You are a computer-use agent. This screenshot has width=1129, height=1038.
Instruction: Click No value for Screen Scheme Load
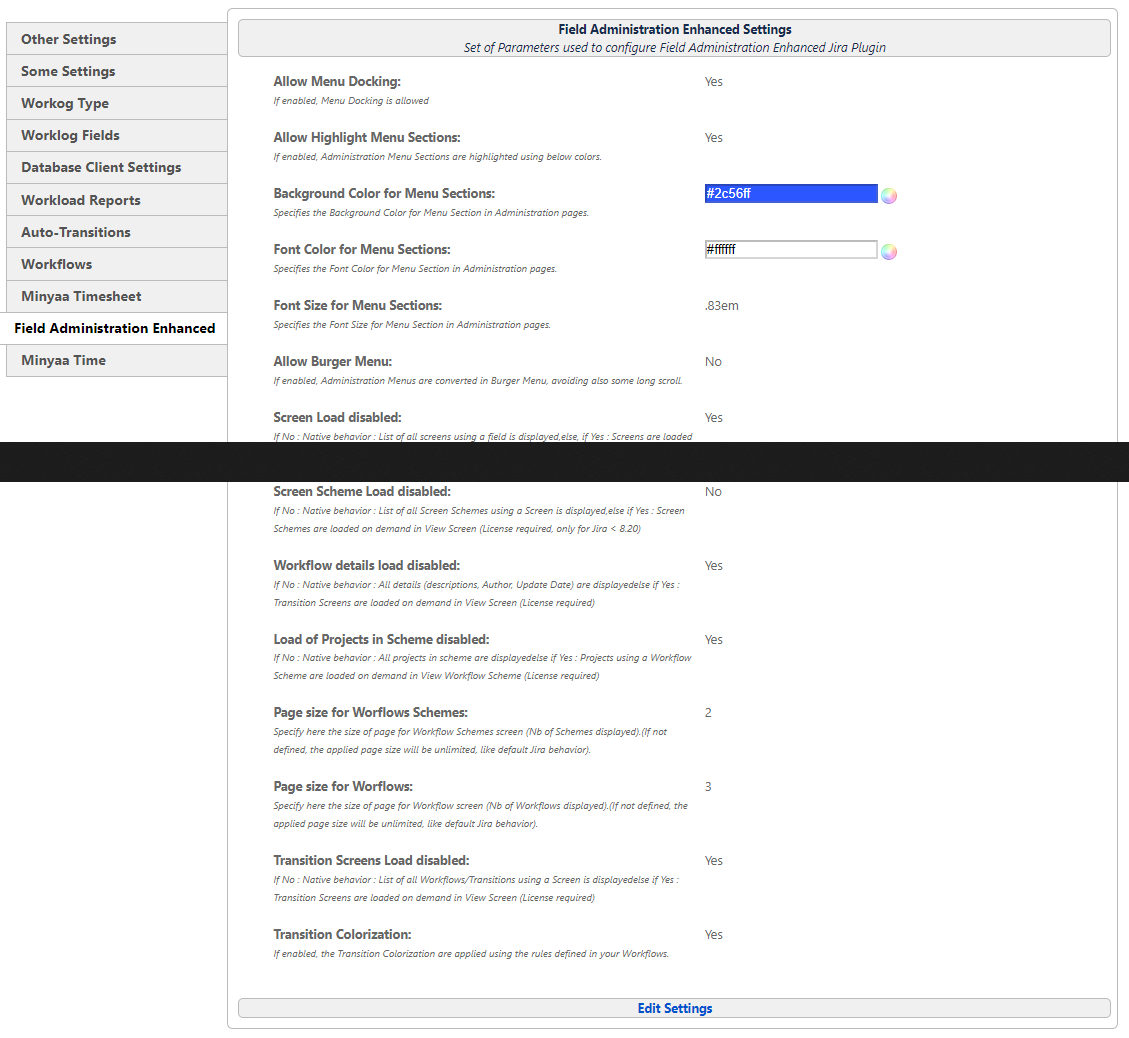coord(713,492)
